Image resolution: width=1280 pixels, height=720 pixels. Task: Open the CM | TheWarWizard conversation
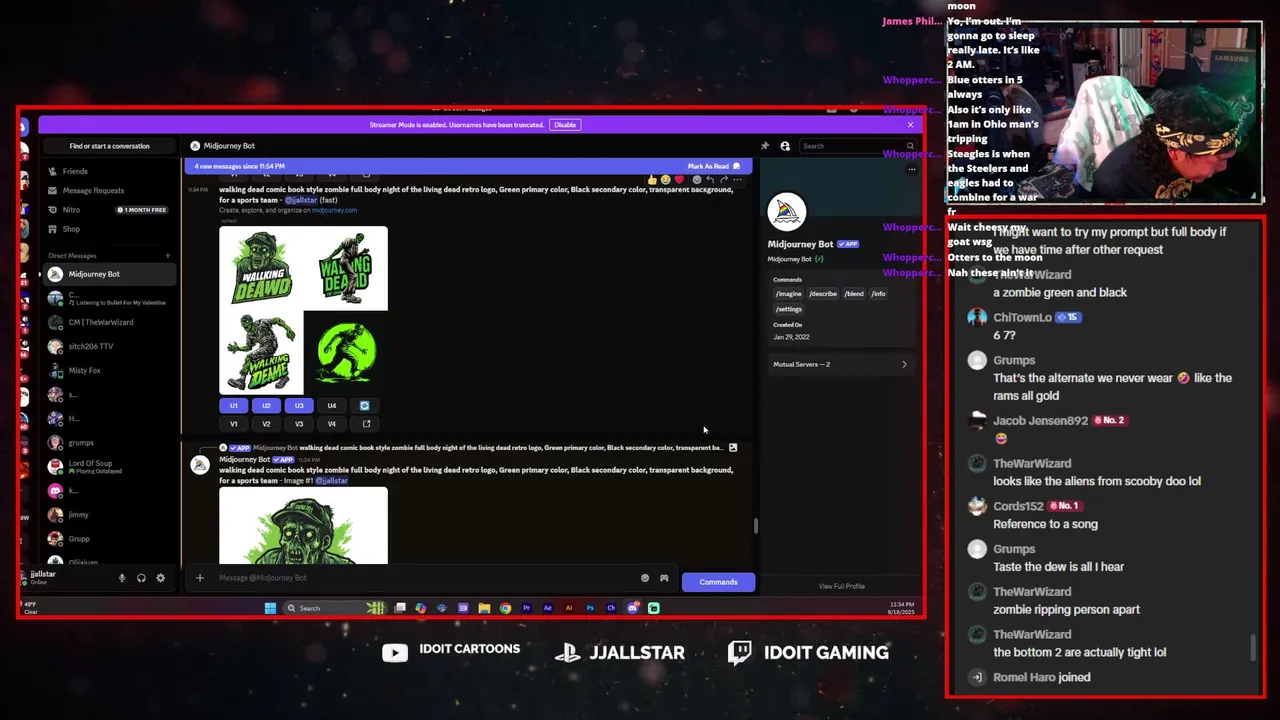coord(110,322)
